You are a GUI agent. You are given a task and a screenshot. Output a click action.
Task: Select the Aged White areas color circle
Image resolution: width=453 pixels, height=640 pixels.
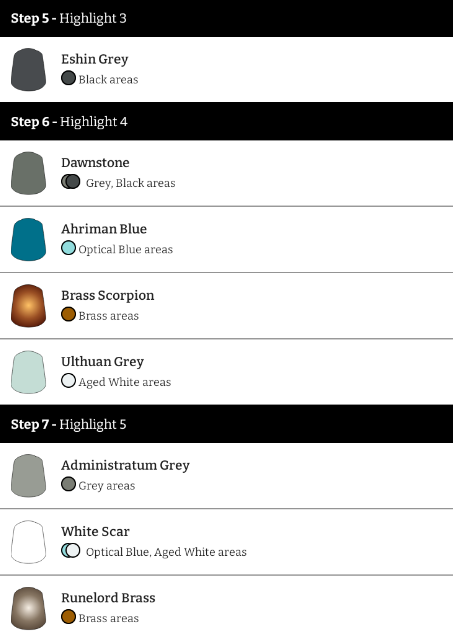68,380
